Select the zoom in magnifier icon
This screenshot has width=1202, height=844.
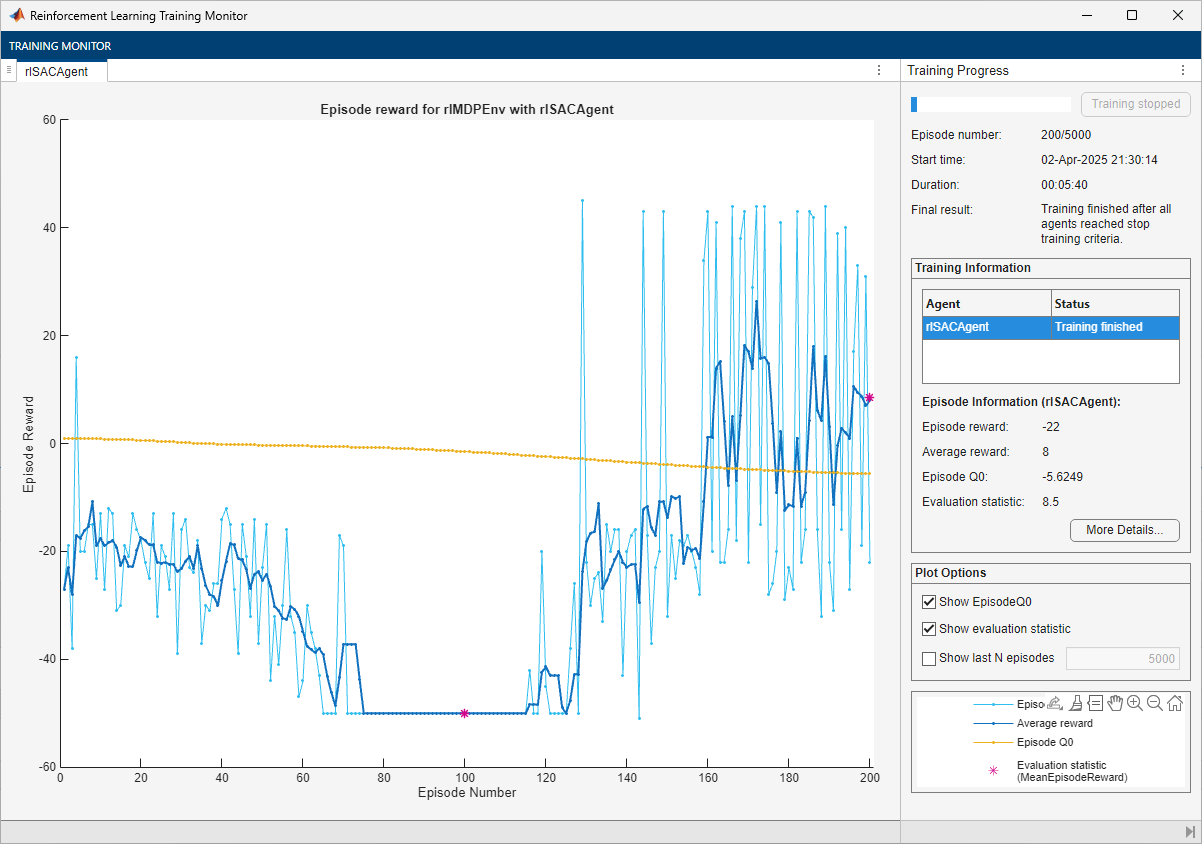coord(1135,703)
